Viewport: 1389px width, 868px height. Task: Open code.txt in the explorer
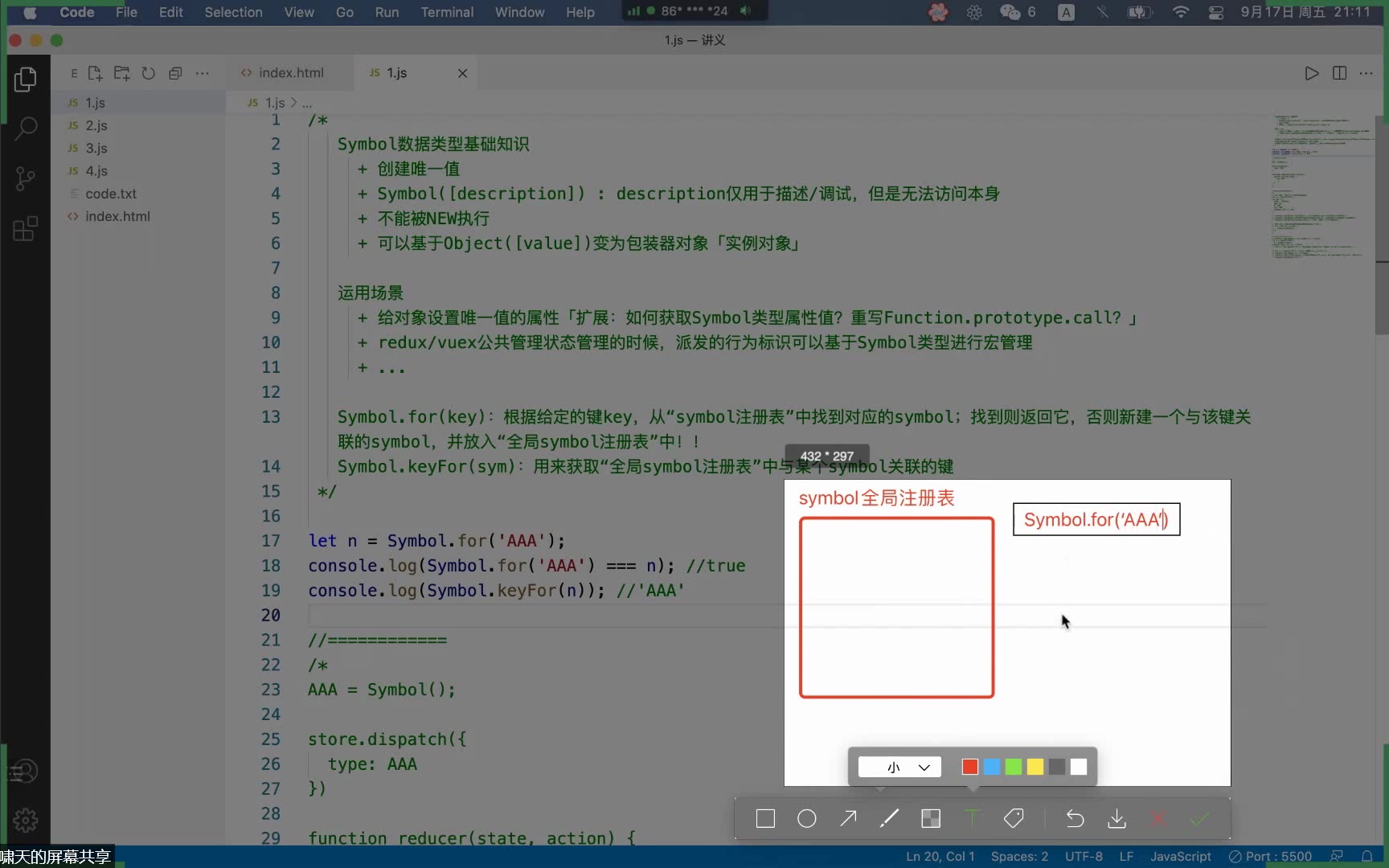(138, 194)
